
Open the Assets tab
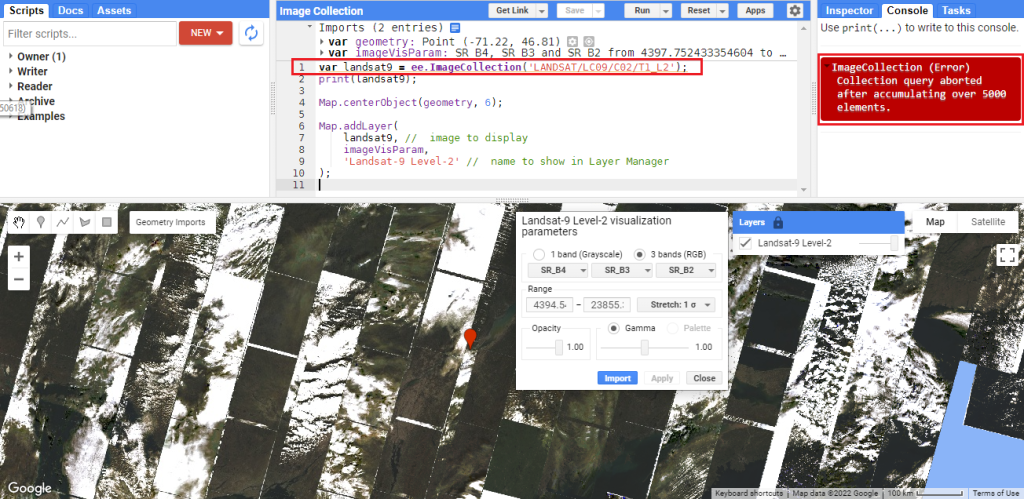114,10
